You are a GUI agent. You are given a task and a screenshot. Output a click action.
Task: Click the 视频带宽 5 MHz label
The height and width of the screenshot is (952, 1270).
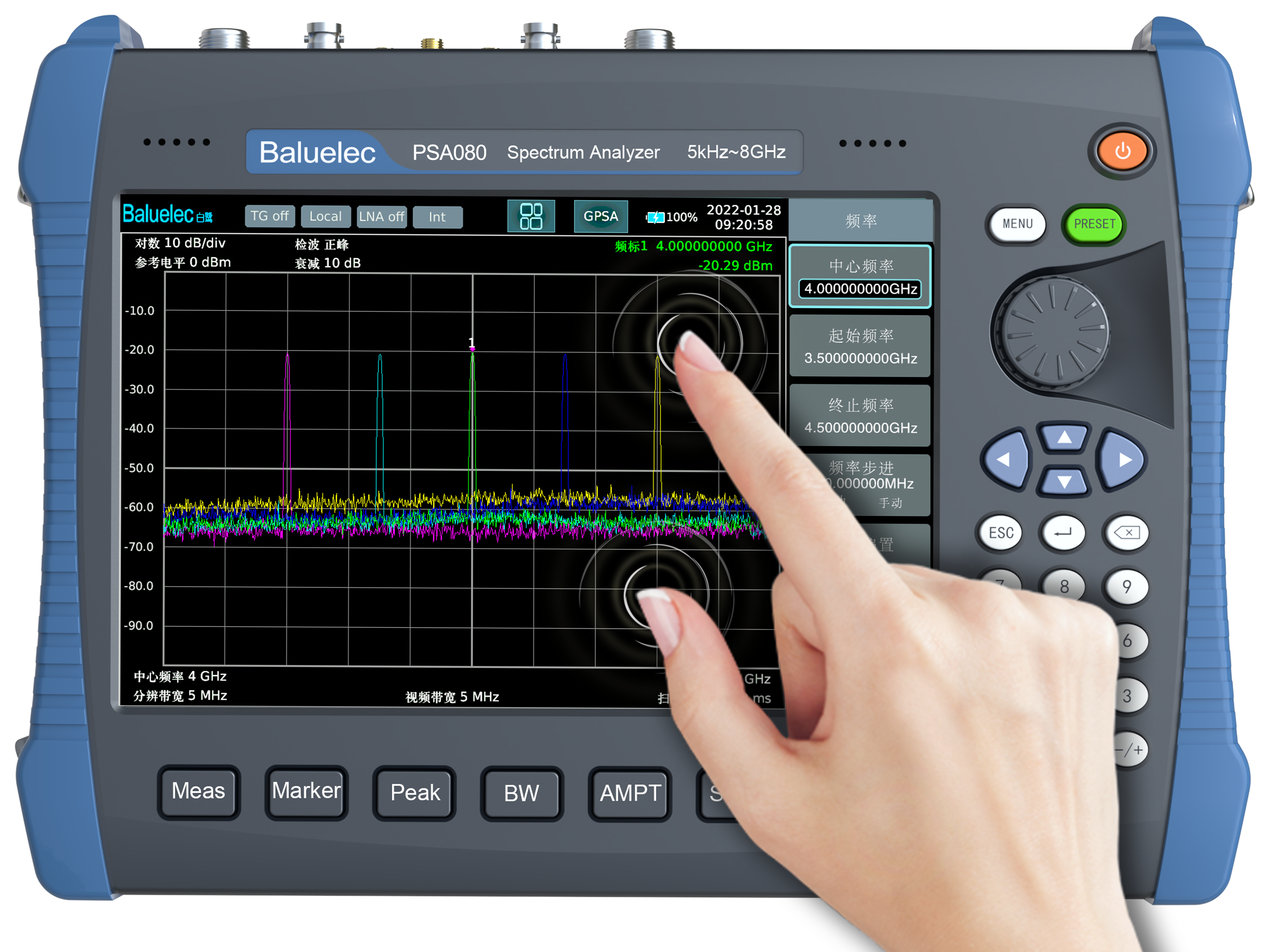click(452, 697)
